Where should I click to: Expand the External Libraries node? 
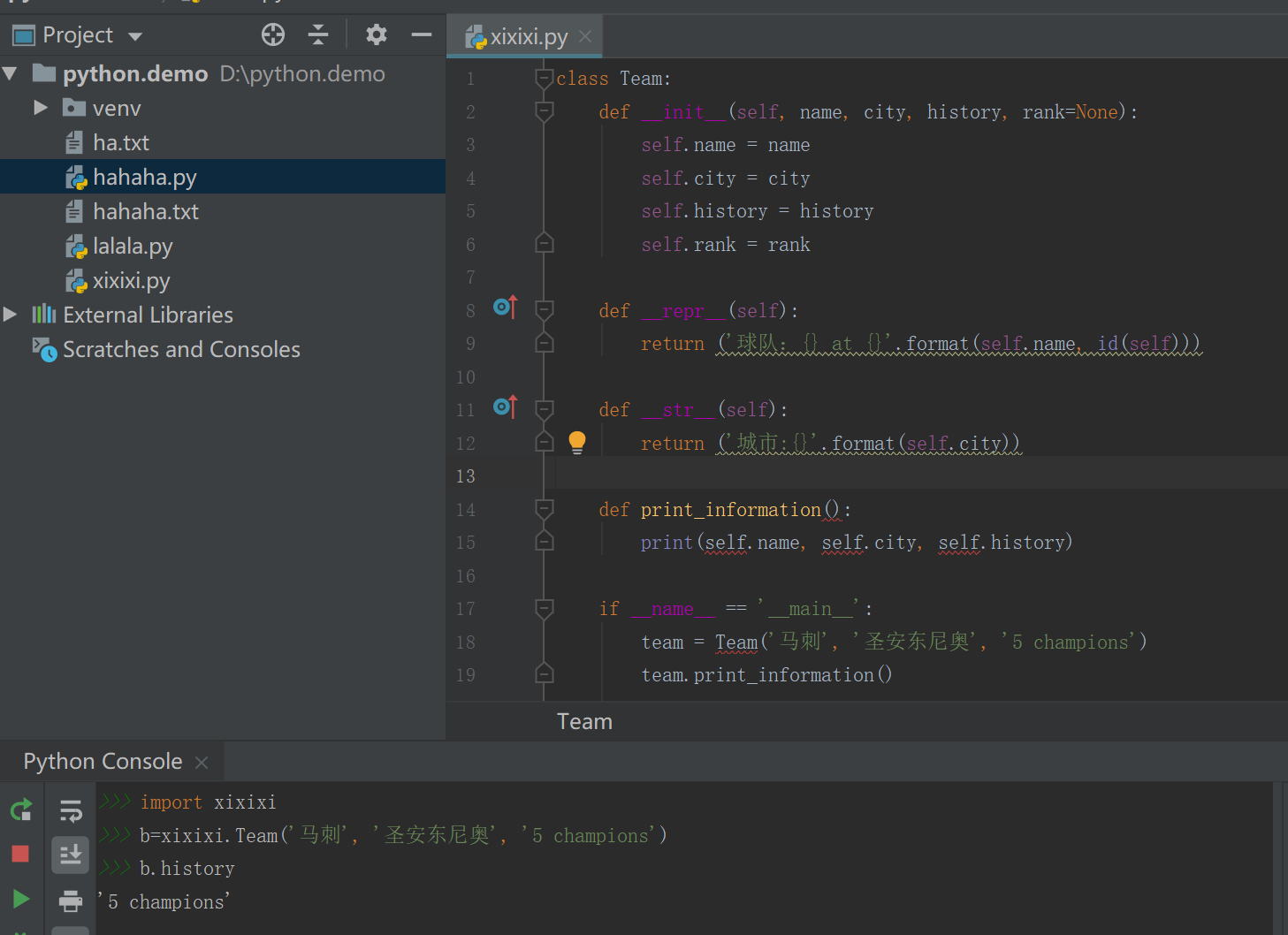pyautogui.click(x=11, y=315)
